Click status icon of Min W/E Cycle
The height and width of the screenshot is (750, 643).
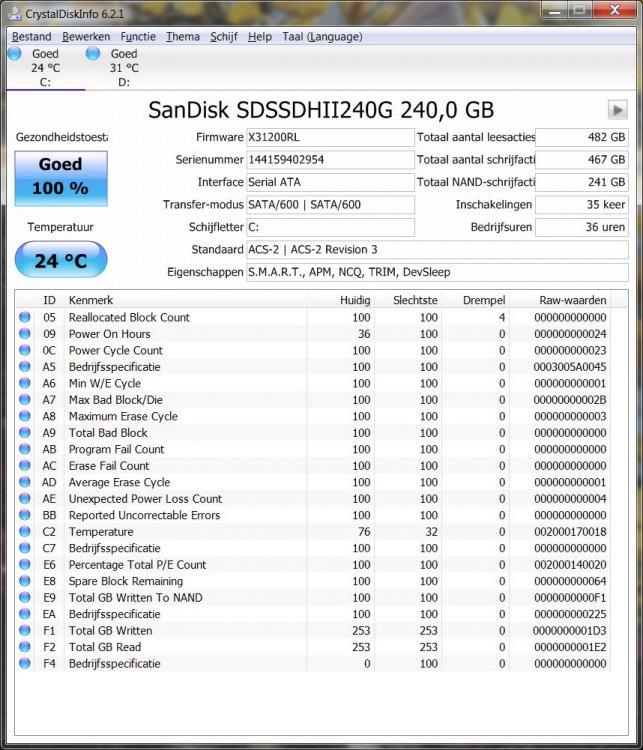click(x=24, y=383)
